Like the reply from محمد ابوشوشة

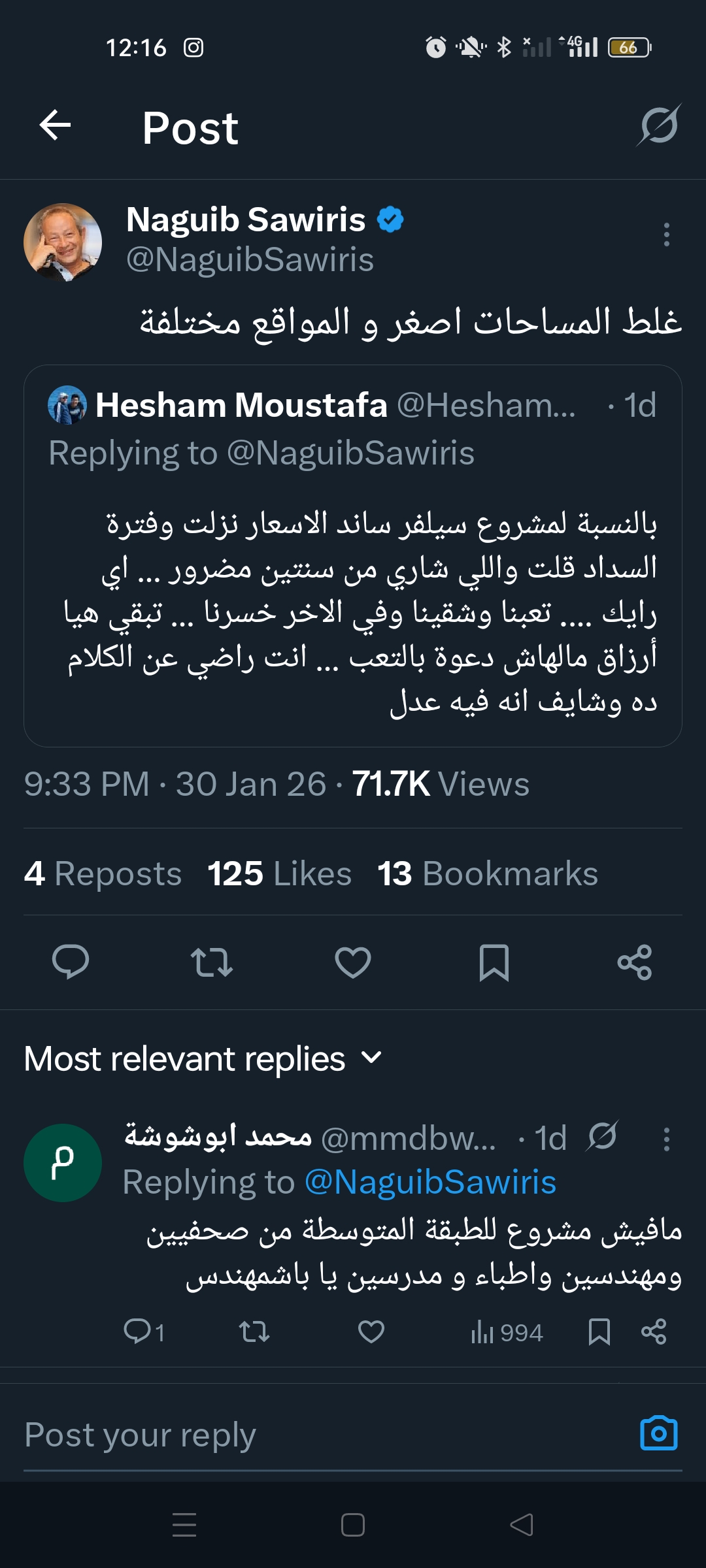[x=371, y=1332]
